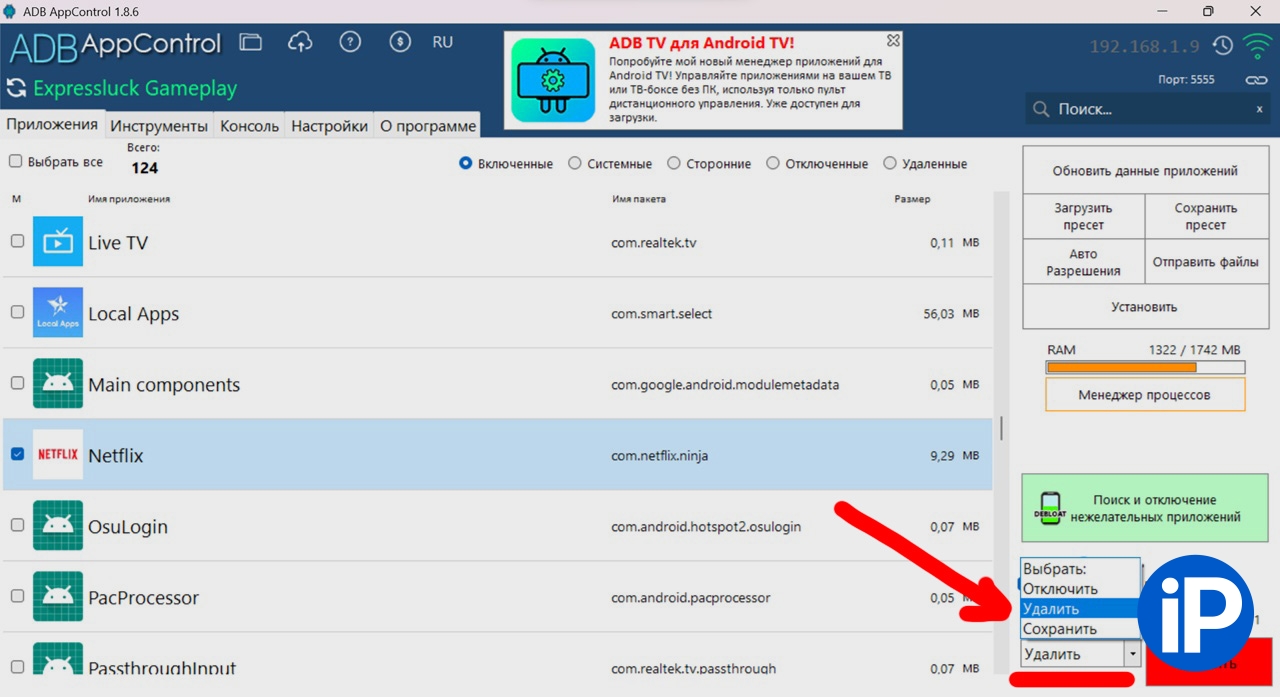Open the file manager folder icon

250,42
